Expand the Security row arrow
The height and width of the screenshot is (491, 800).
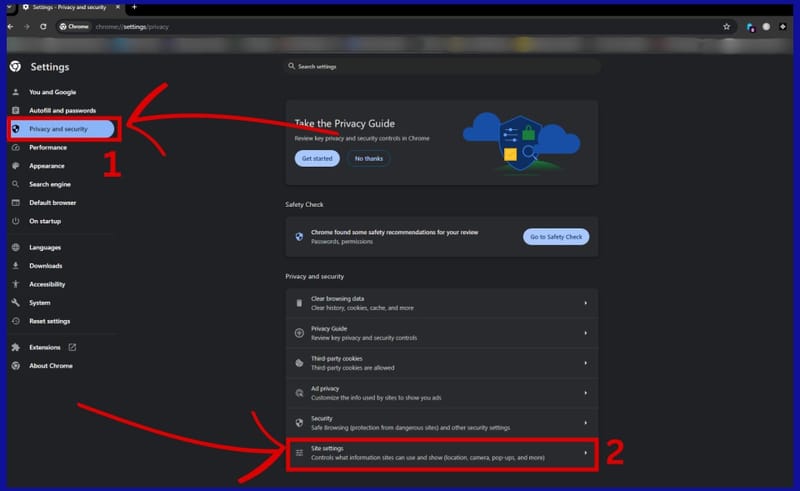(x=585, y=423)
